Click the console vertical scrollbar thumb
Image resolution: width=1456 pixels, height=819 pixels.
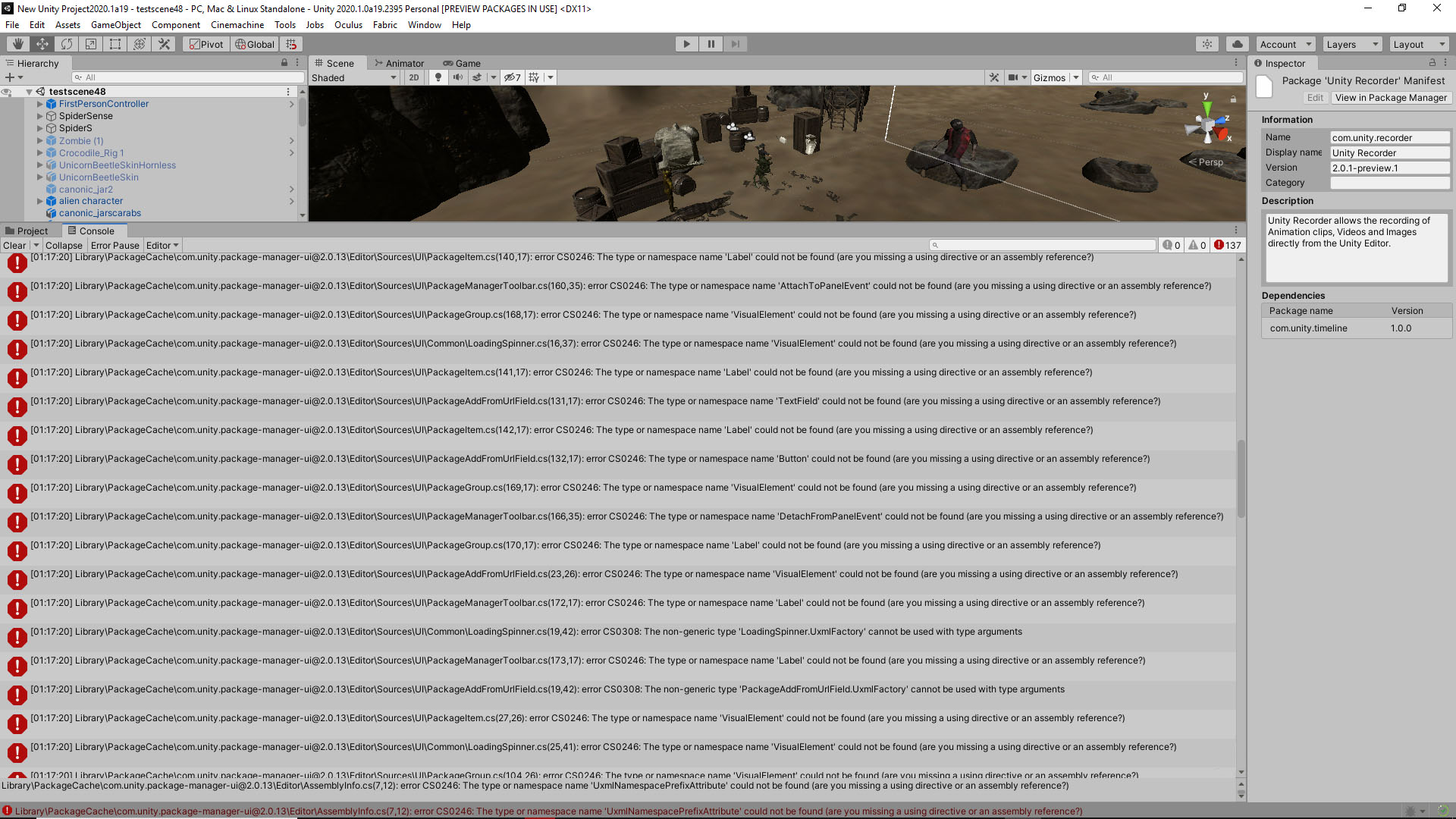tap(1241, 478)
